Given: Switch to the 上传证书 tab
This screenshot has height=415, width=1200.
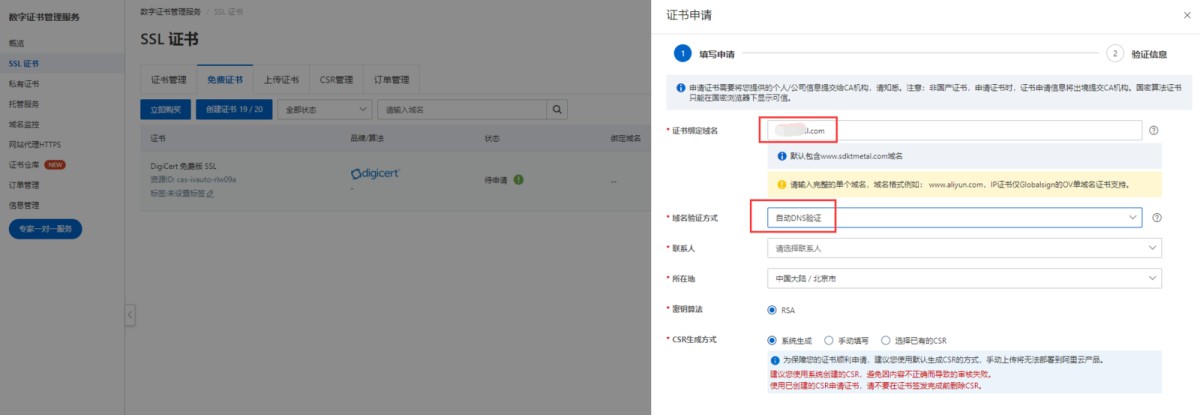Looking at the screenshot, I should [281, 80].
